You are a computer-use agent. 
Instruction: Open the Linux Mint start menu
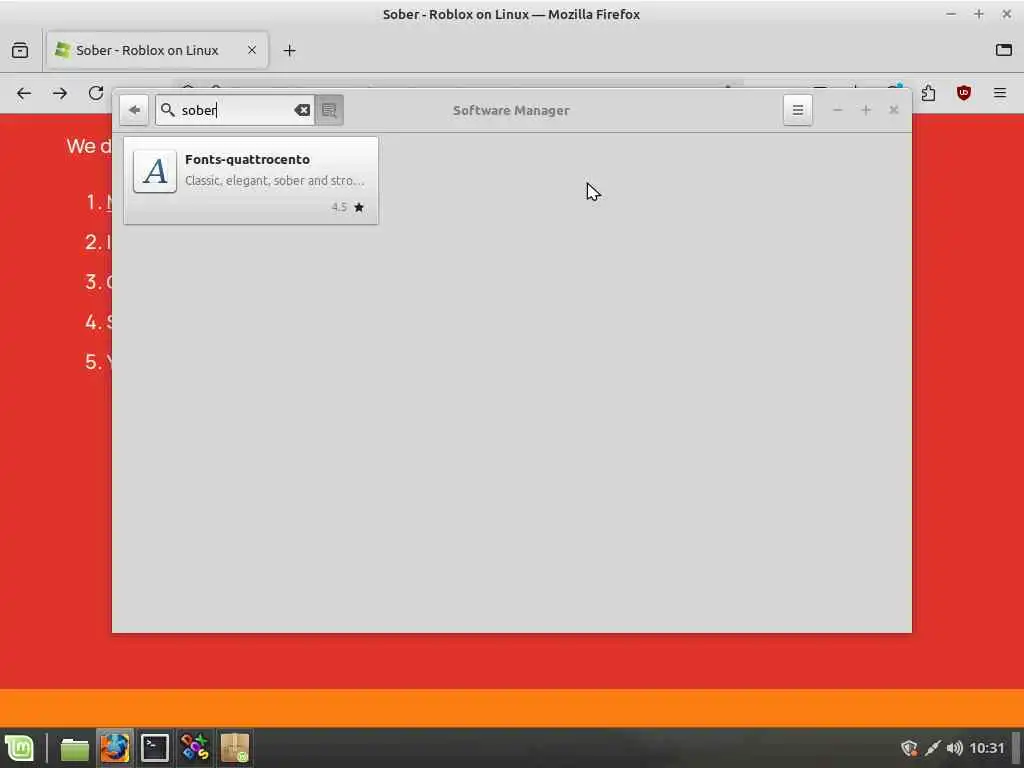tap(20, 748)
